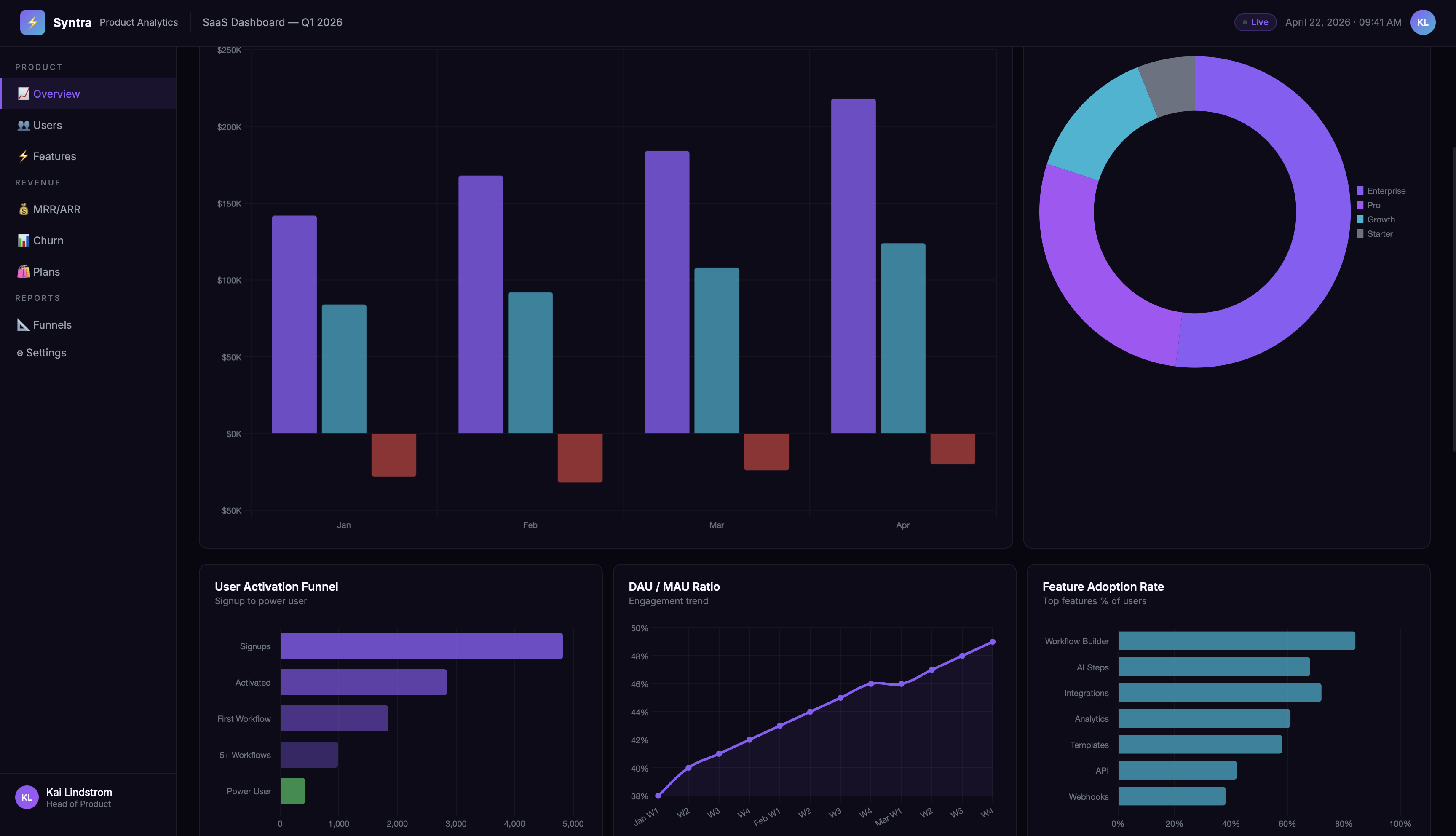Click the Overview chart icon in sidebar
This screenshot has height=836, width=1456.
(24, 94)
